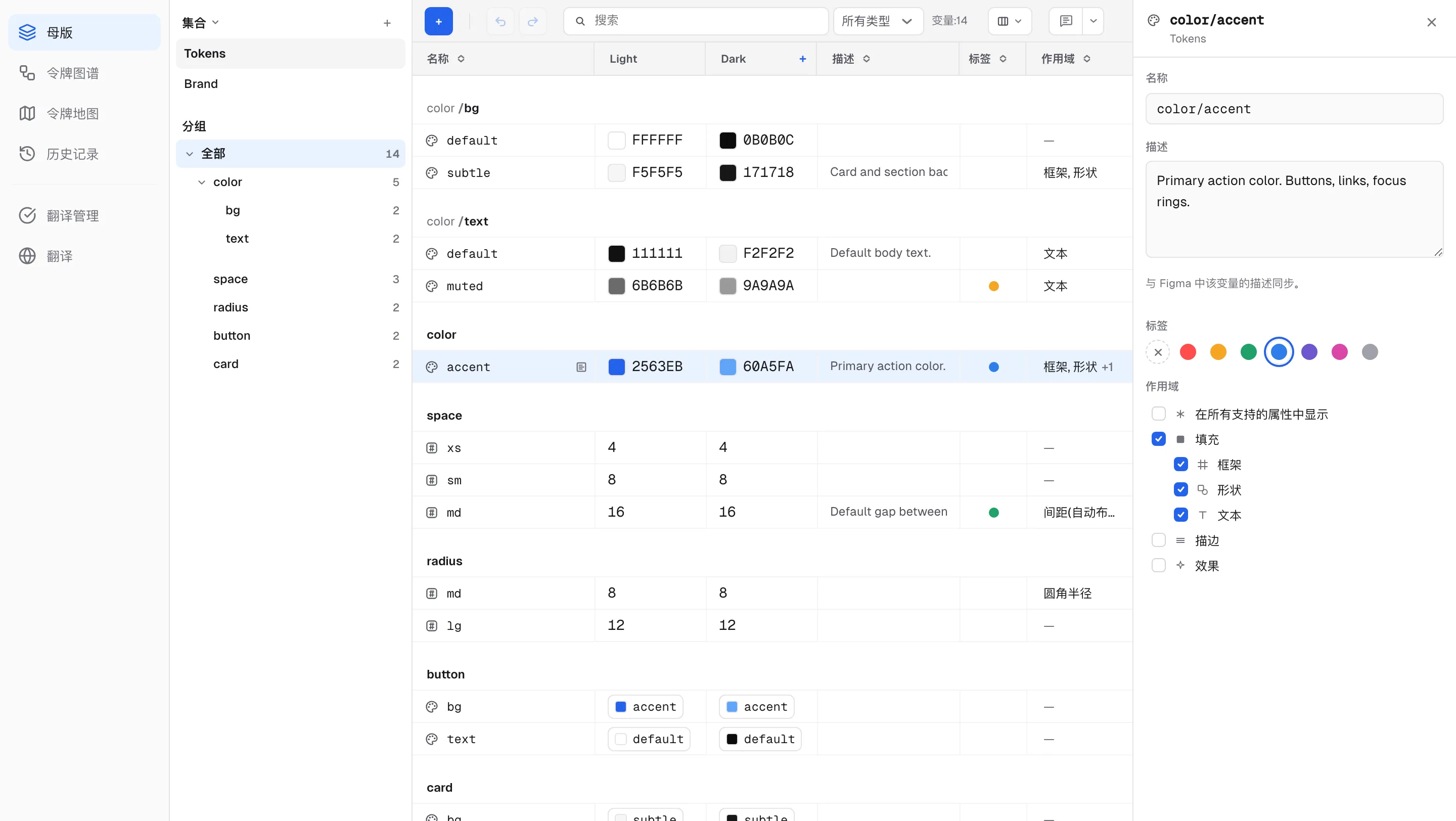Check 在所有支持的属性中显示 checkbox
Image resolution: width=1456 pixels, height=821 pixels.
tap(1158, 414)
